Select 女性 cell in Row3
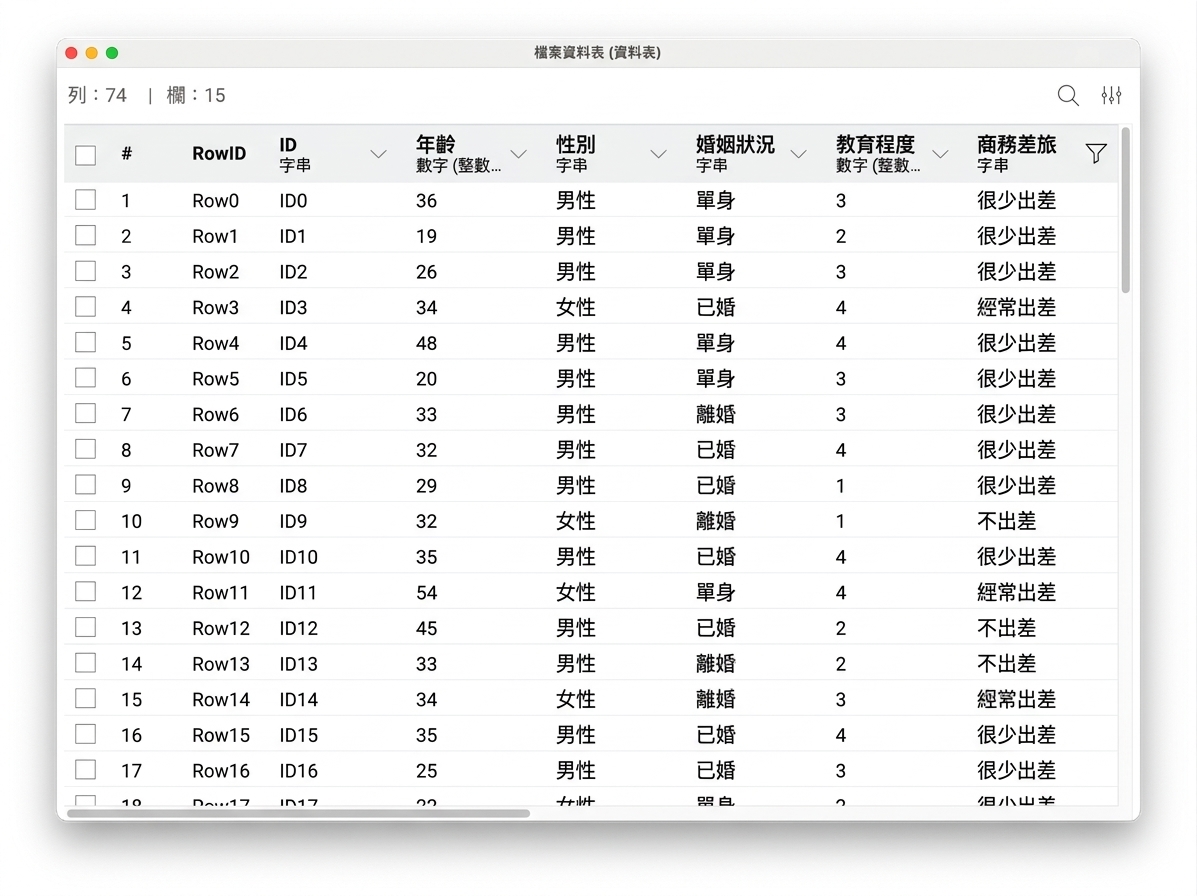The width and height of the screenshot is (1197, 896). point(576,308)
